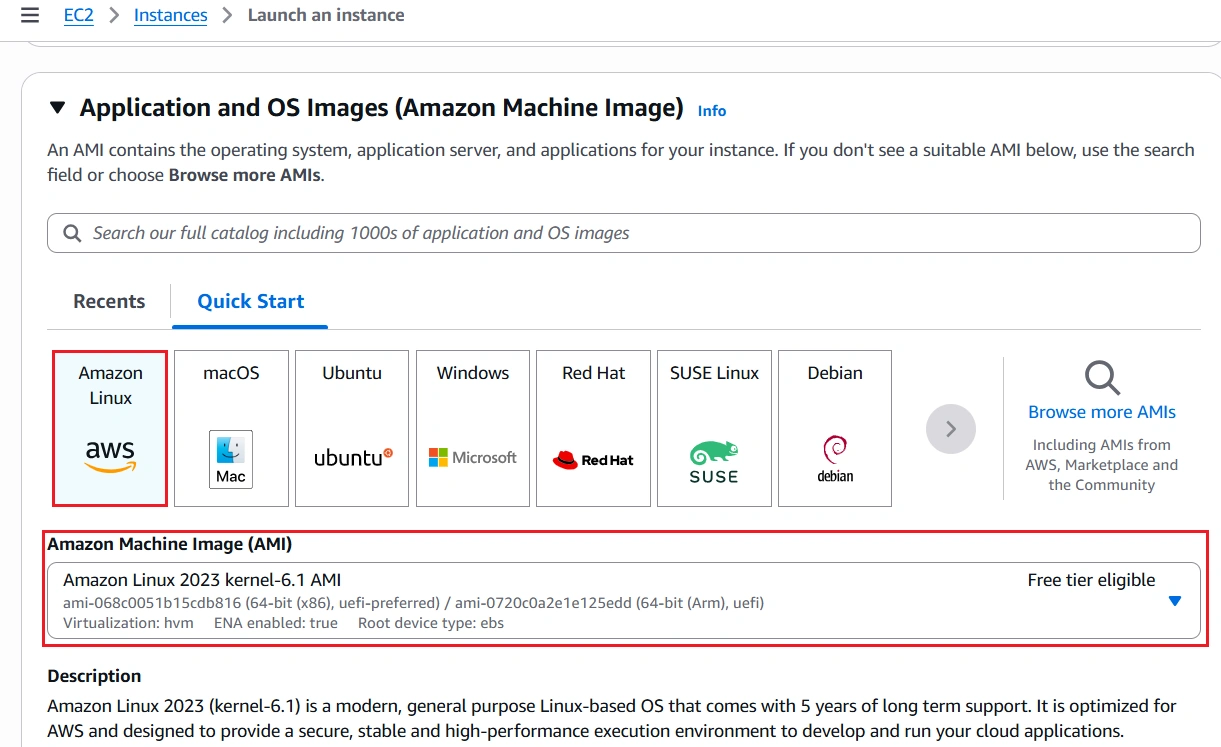The height and width of the screenshot is (747, 1221).
Task: Open the AMI selection dropdown arrow
Action: coord(1175,601)
